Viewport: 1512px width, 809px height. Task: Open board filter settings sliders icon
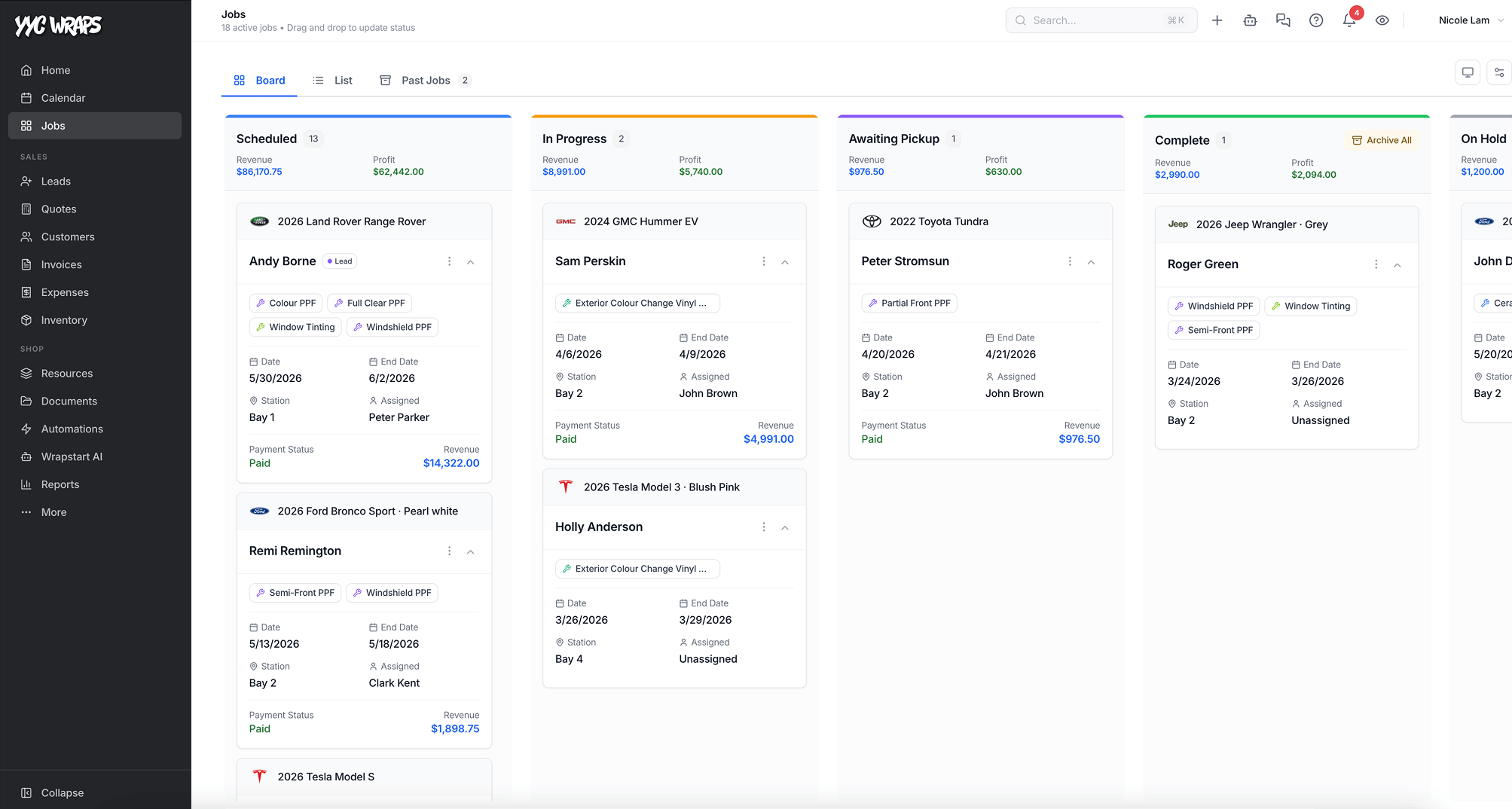coord(1499,72)
